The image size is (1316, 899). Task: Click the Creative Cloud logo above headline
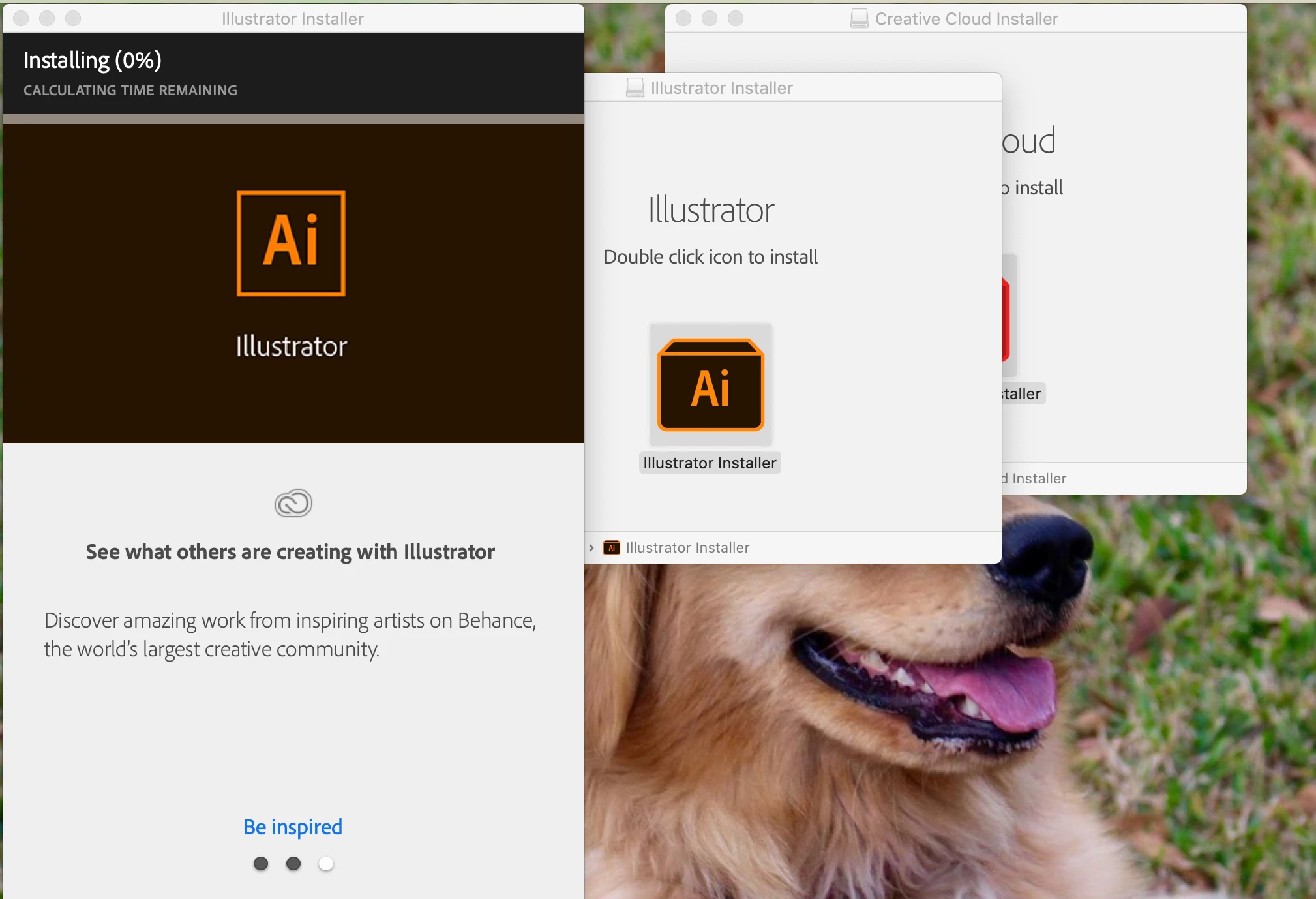pos(293,504)
